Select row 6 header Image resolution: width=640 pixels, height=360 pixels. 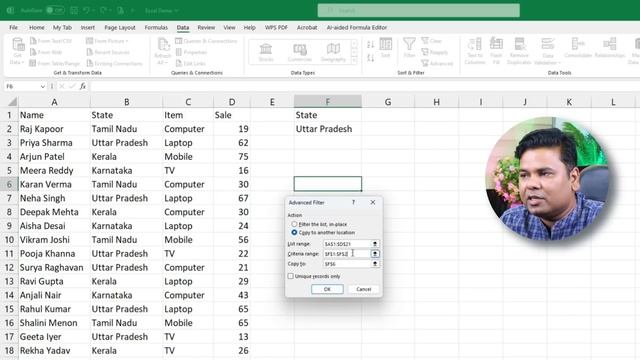(9, 184)
